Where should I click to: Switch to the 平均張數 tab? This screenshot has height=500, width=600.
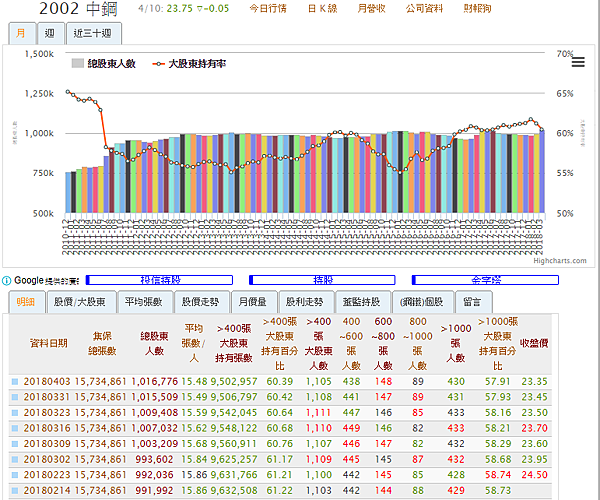click(144, 302)
